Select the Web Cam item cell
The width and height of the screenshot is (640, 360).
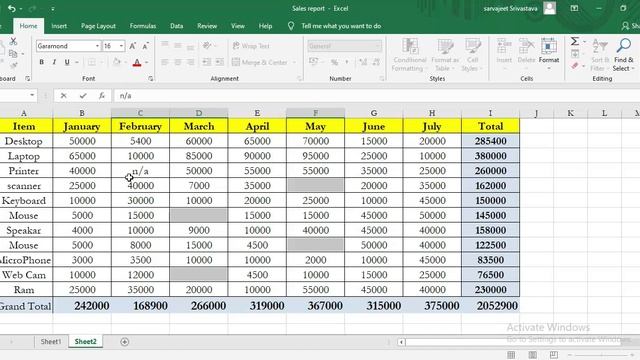point(26,275)
